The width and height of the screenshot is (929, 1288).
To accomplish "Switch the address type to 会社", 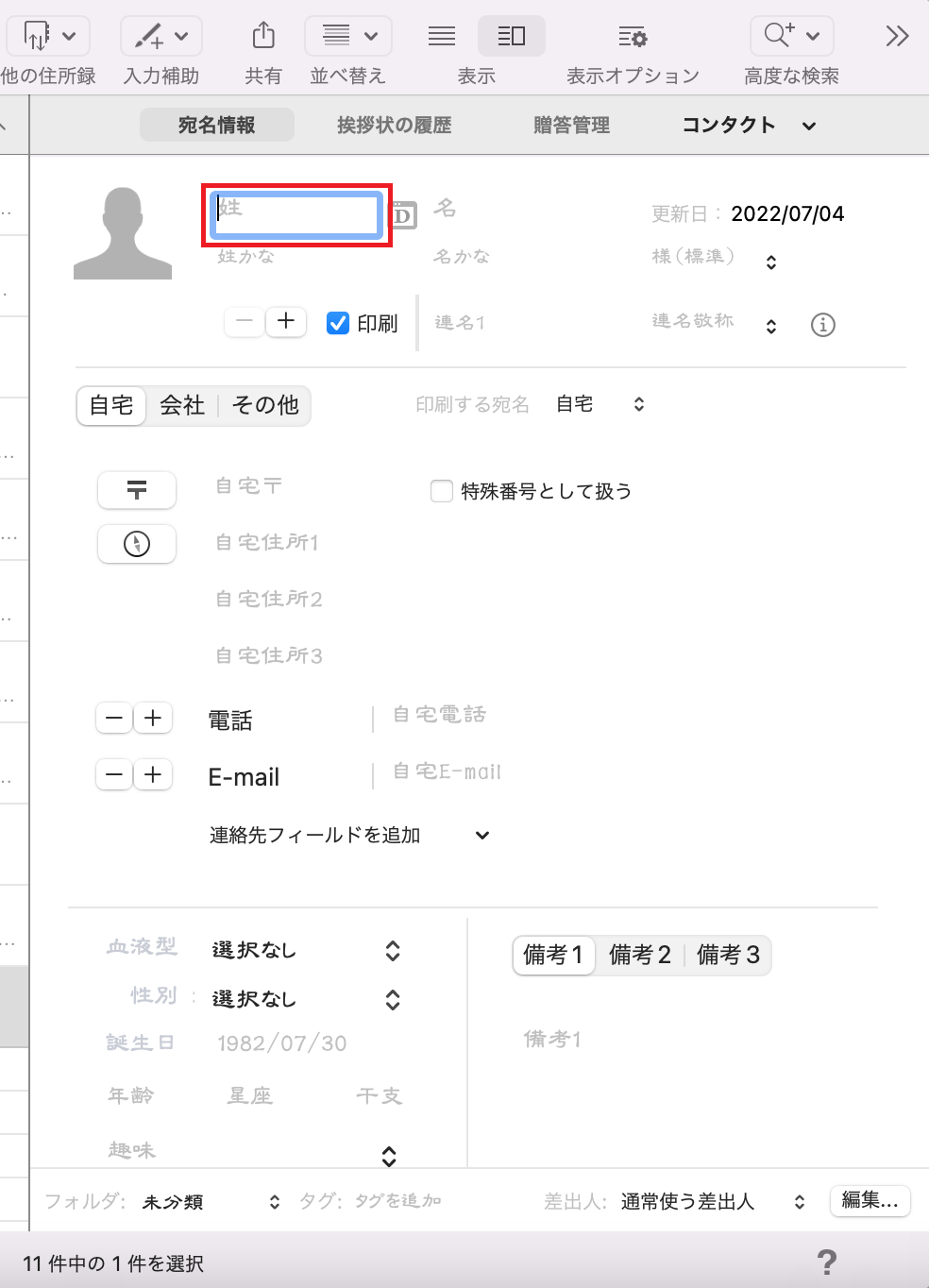I will click(x=182, y=405).
